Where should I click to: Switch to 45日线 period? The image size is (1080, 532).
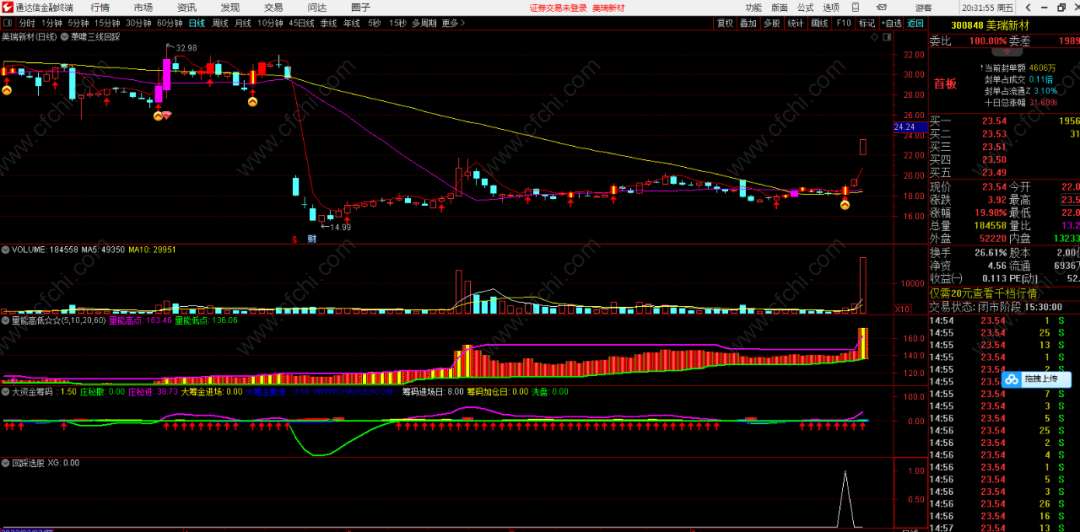coord(301,23)
